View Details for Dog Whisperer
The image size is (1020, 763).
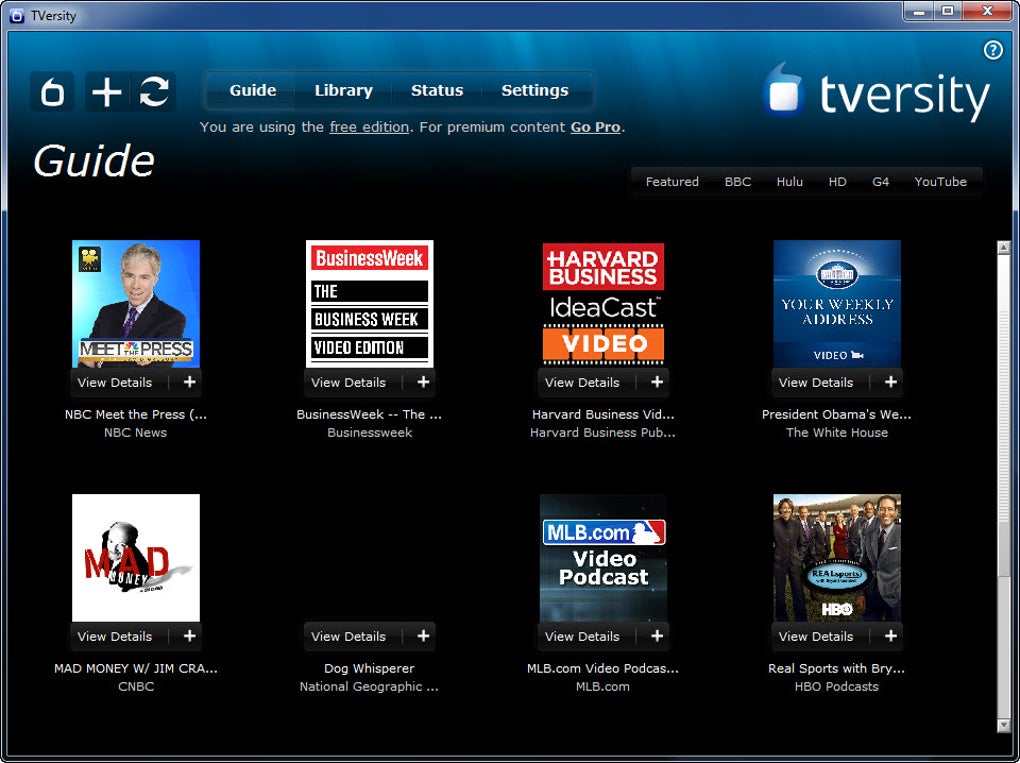(x=348, y=636)
